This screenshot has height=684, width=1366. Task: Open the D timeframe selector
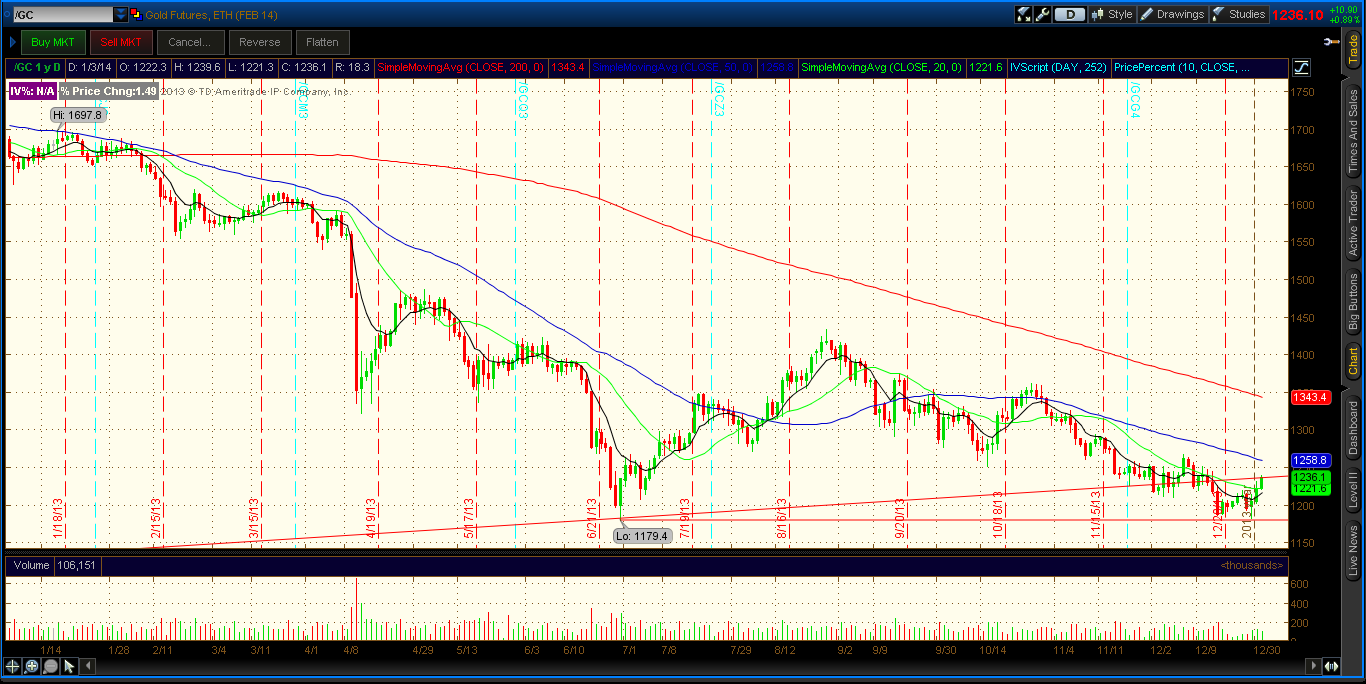[x=1068, y=14]
